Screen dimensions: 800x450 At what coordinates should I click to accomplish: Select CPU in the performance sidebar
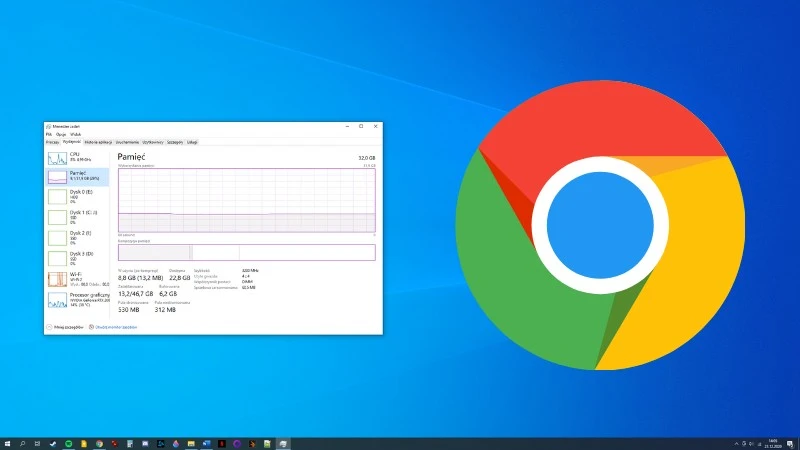[x=78, y=158]
